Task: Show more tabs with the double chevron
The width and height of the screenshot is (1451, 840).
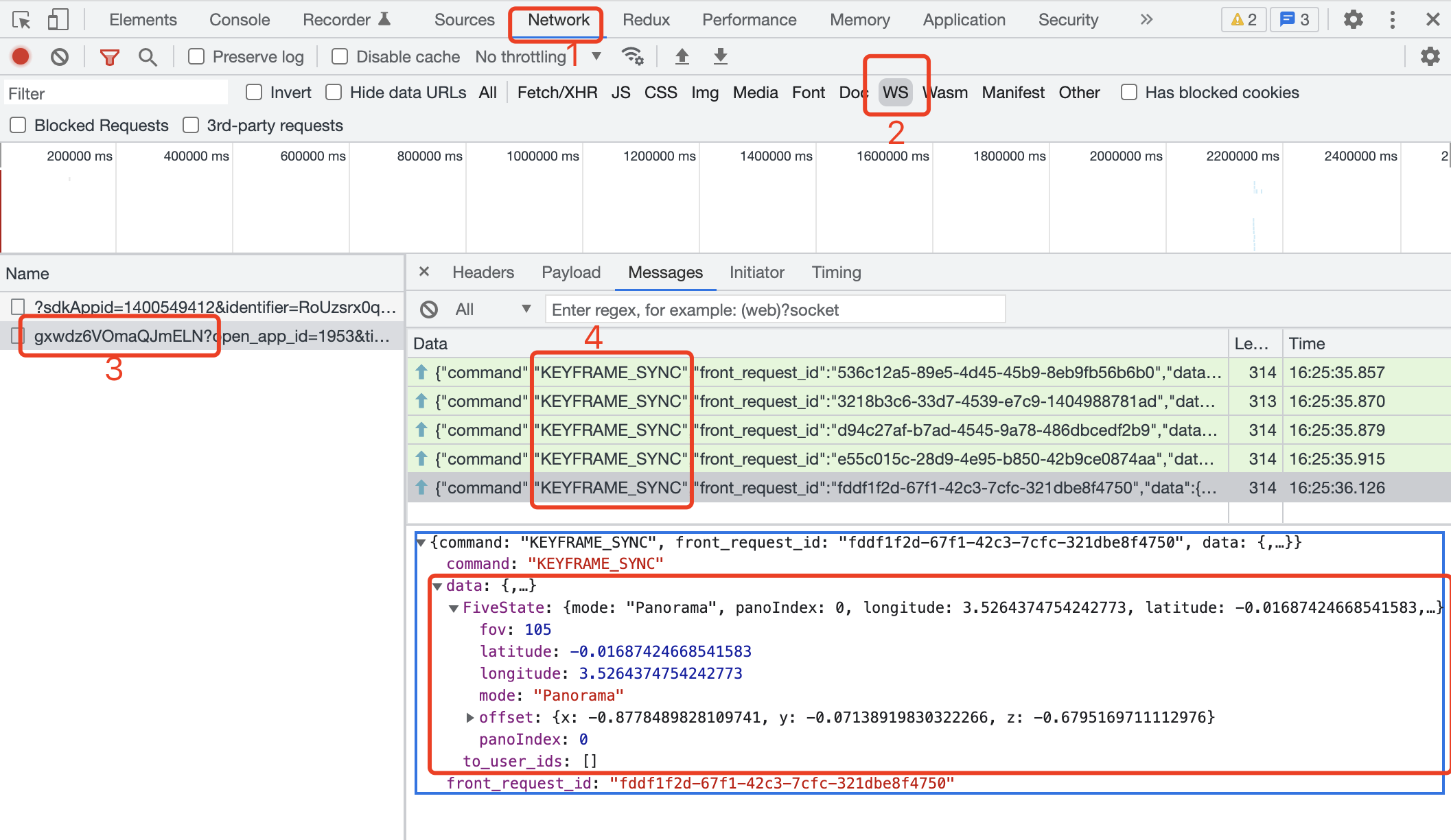Action: point(1146,20)
